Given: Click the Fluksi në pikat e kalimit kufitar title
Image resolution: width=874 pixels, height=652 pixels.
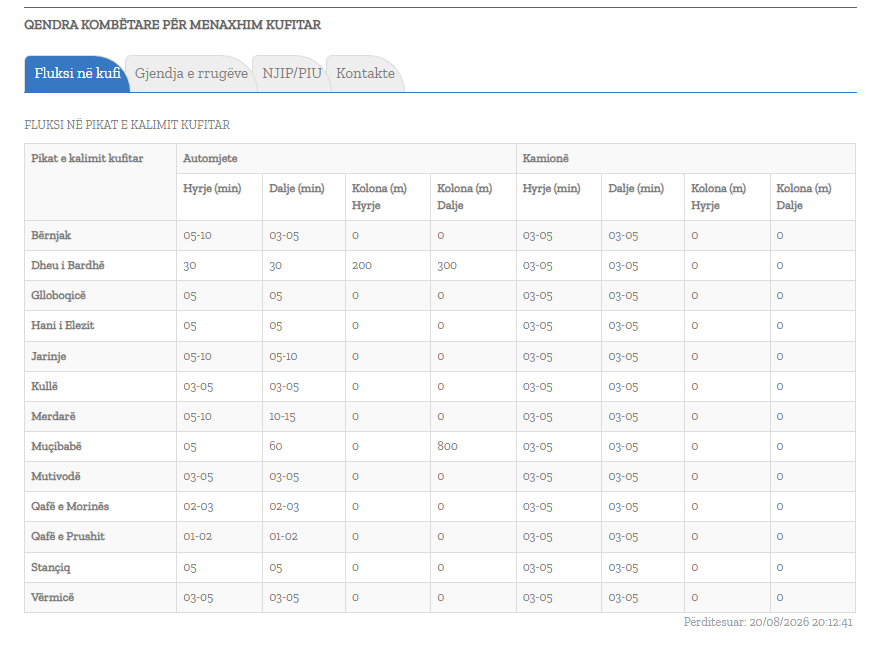Looking at the screenshot, I should coord(127,125).
